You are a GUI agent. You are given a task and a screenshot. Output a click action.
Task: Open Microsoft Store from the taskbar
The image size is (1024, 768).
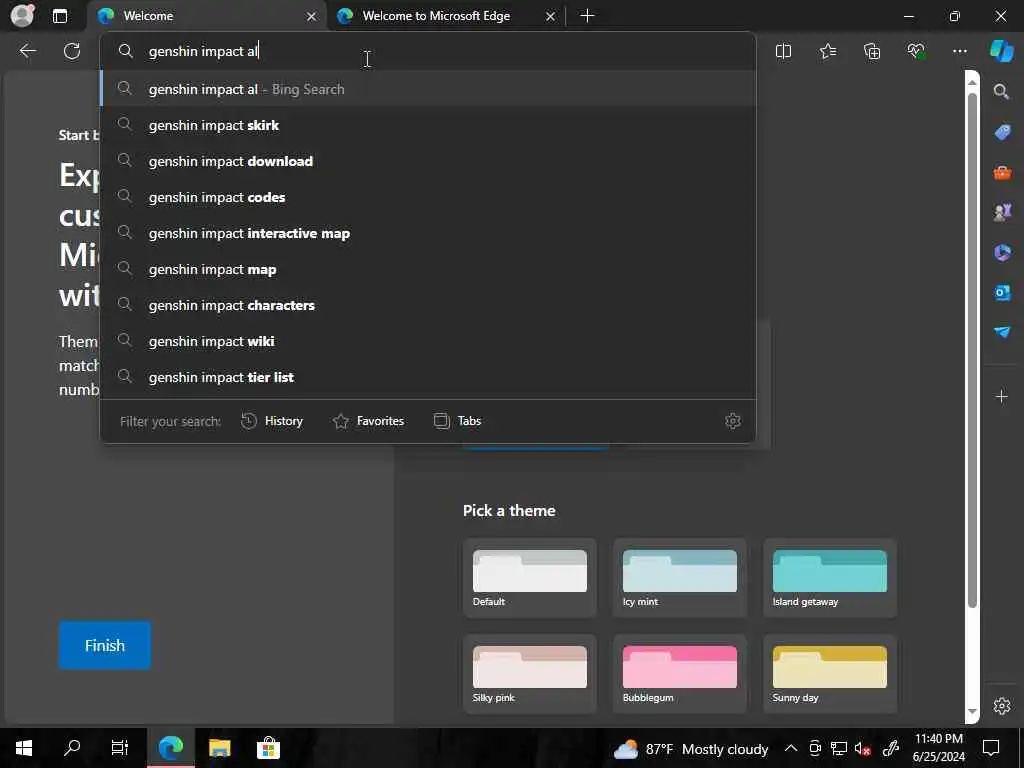pos(268,748)
